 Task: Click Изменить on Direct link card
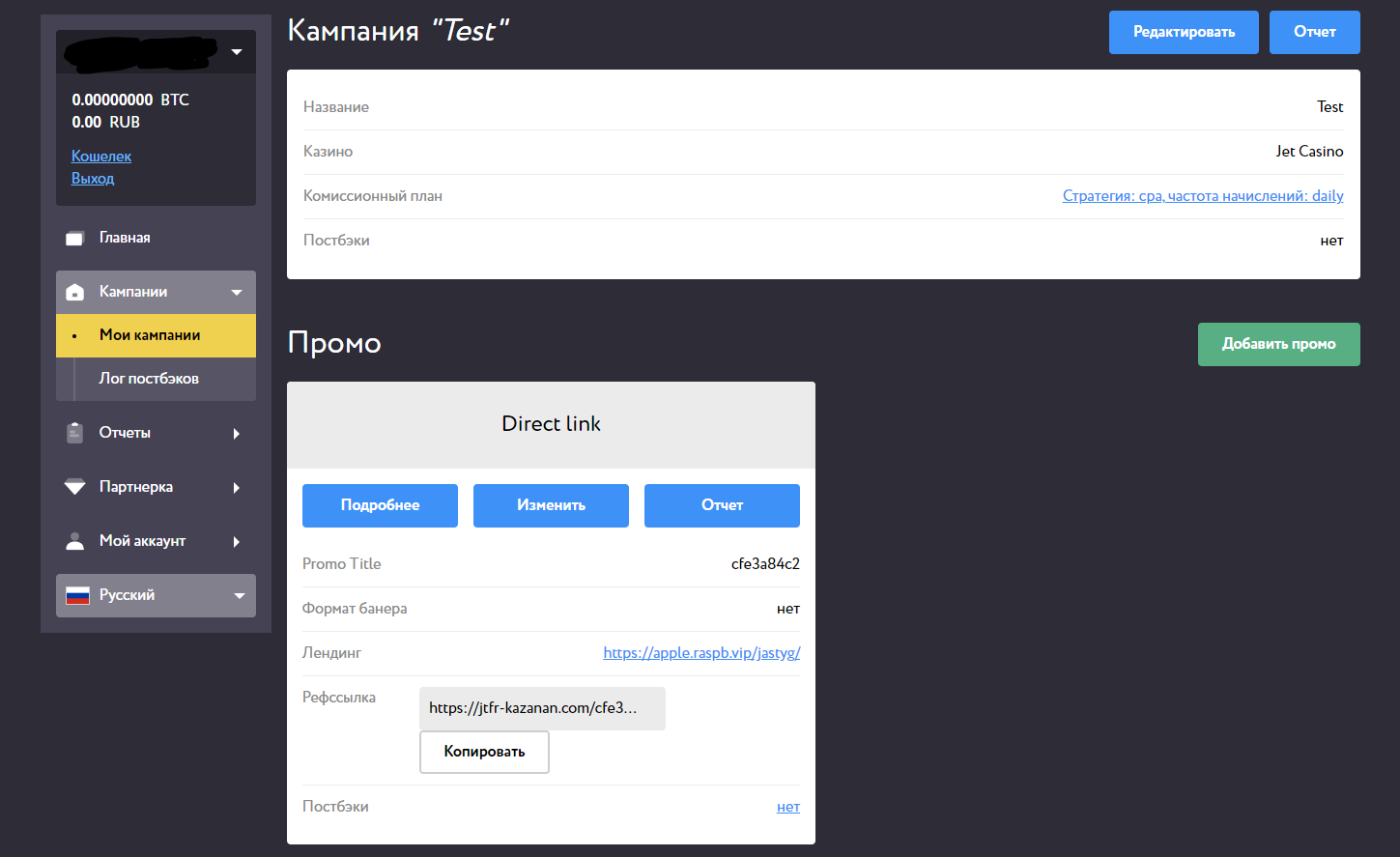[551, 505]
